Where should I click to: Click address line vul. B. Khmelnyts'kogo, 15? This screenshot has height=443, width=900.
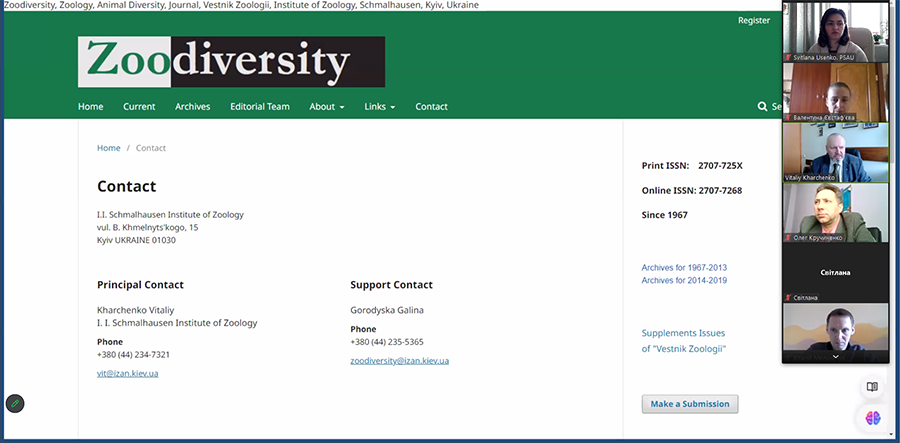(148, 228)
